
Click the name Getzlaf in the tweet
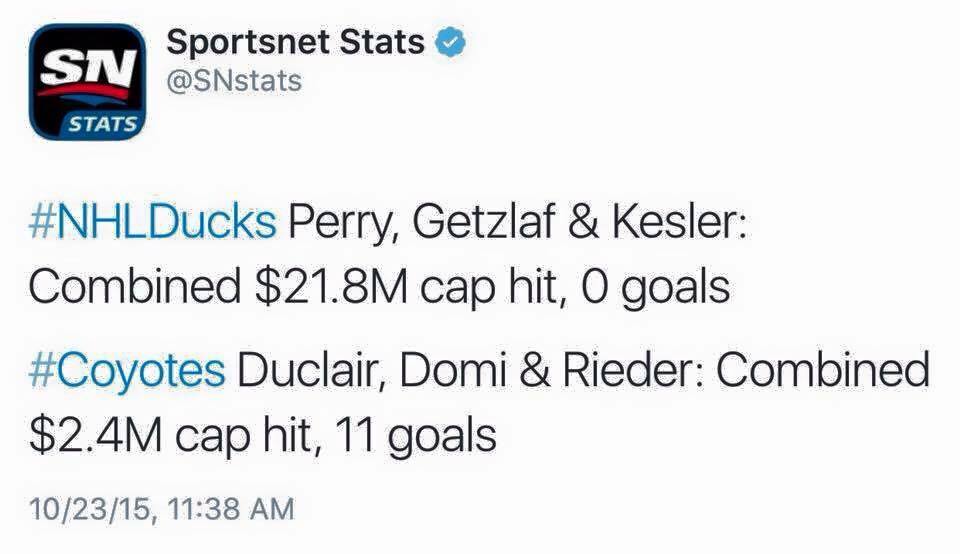click(484, 221)
